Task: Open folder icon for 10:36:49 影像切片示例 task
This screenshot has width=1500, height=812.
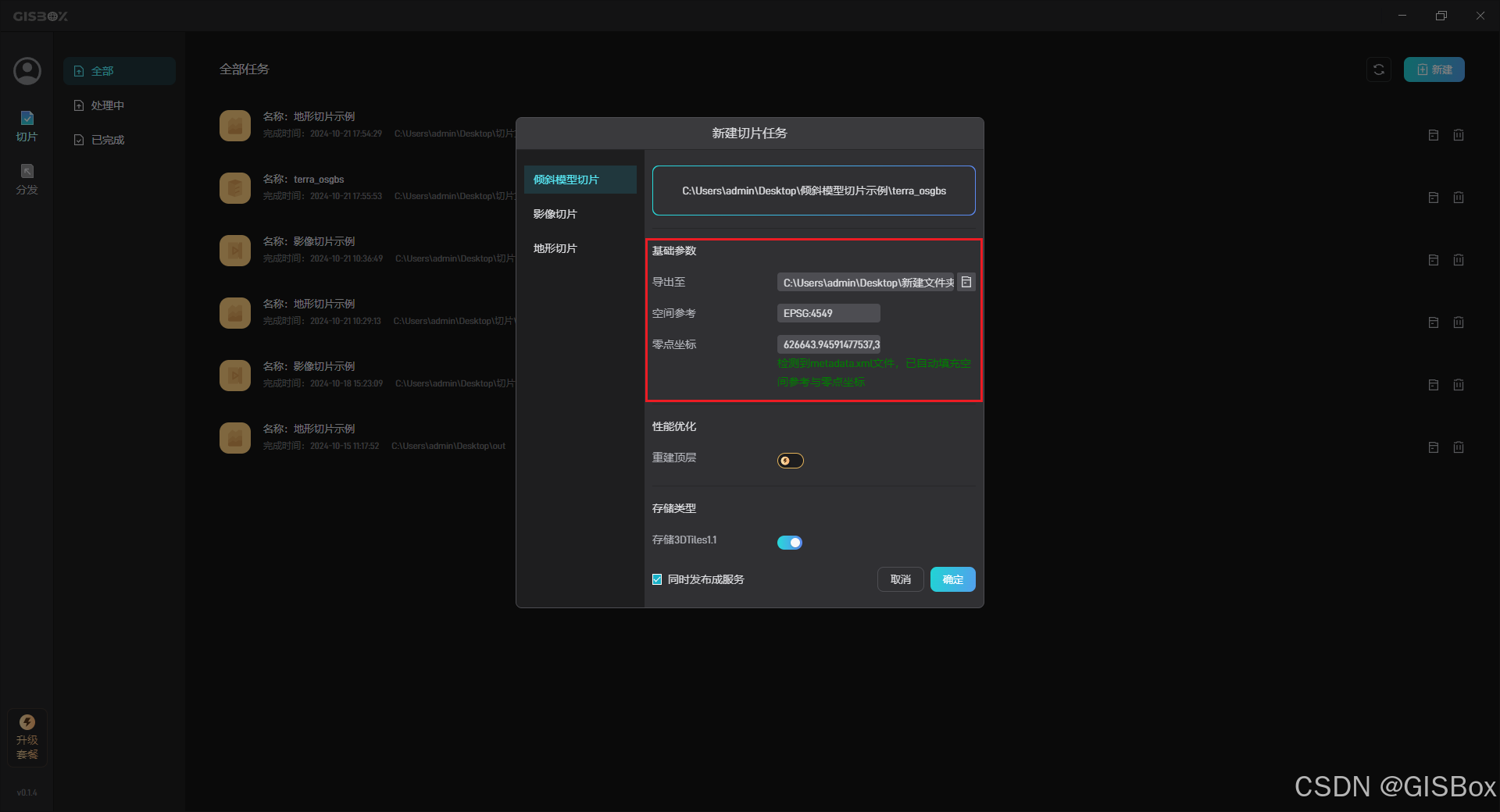Action: tap(1434, 260)
